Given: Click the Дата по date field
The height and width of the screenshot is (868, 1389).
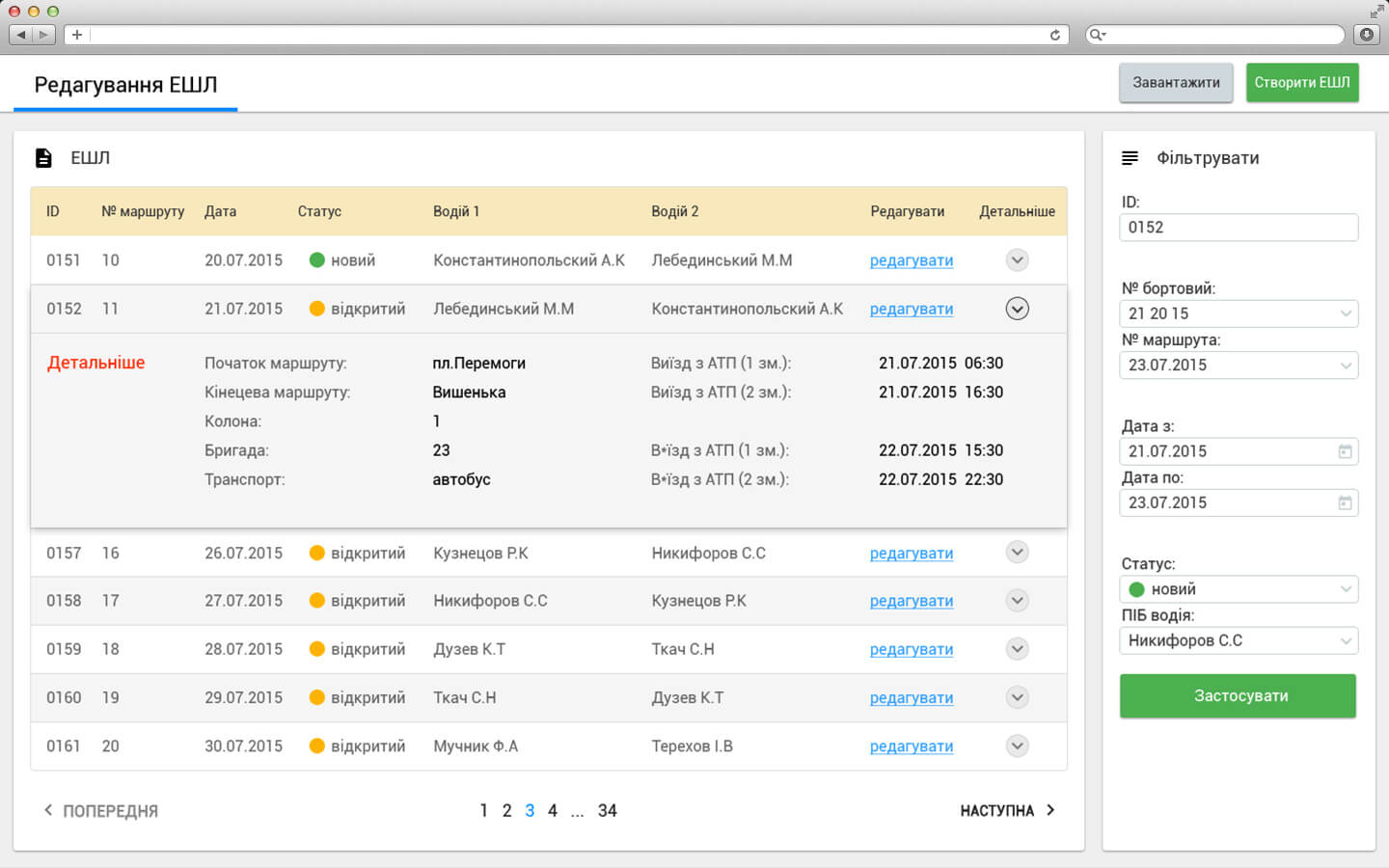Looking at the screenshot, I should (x=1239, y=502).
